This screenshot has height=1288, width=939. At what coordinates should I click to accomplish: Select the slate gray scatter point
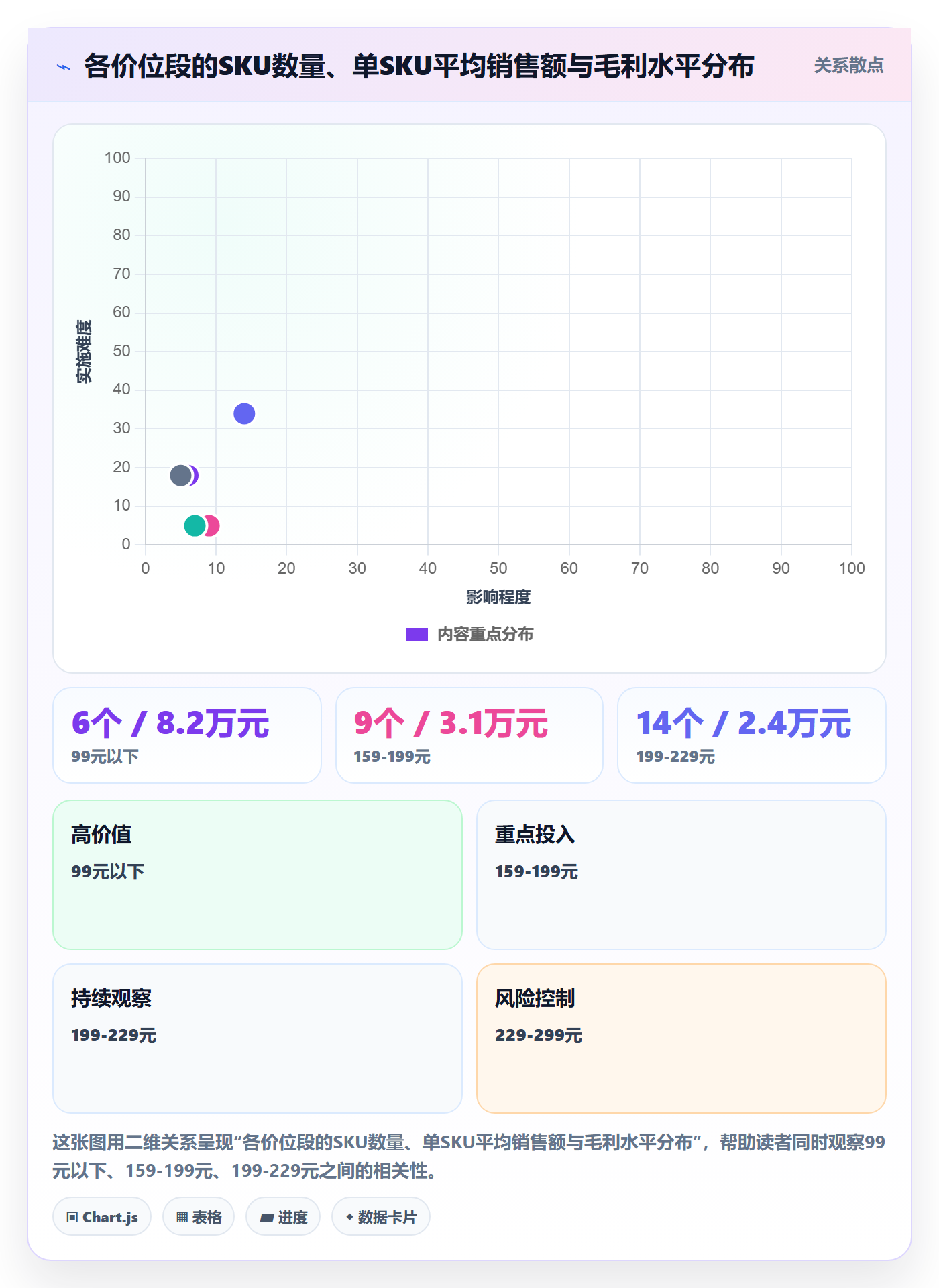(x=180, y=476)
